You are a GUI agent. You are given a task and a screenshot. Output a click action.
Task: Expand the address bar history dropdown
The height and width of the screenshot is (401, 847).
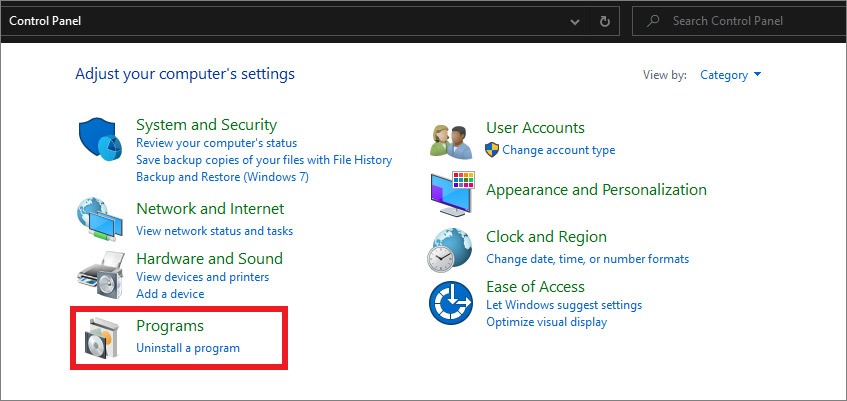[575, 22]
